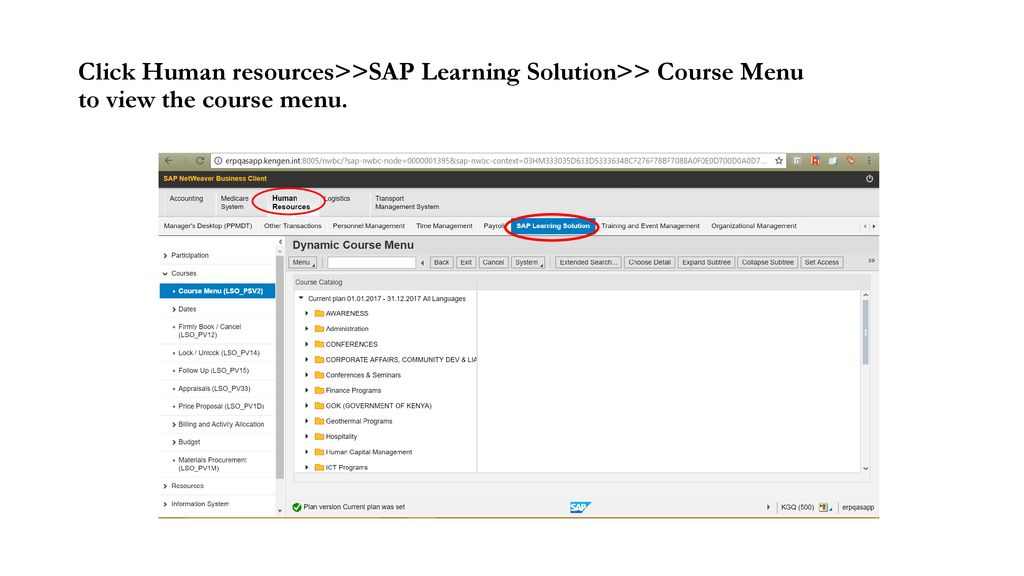Click the site info icon in the address bar
The height and width of the screenshot is (576, 1024).
tap(218, 161)
